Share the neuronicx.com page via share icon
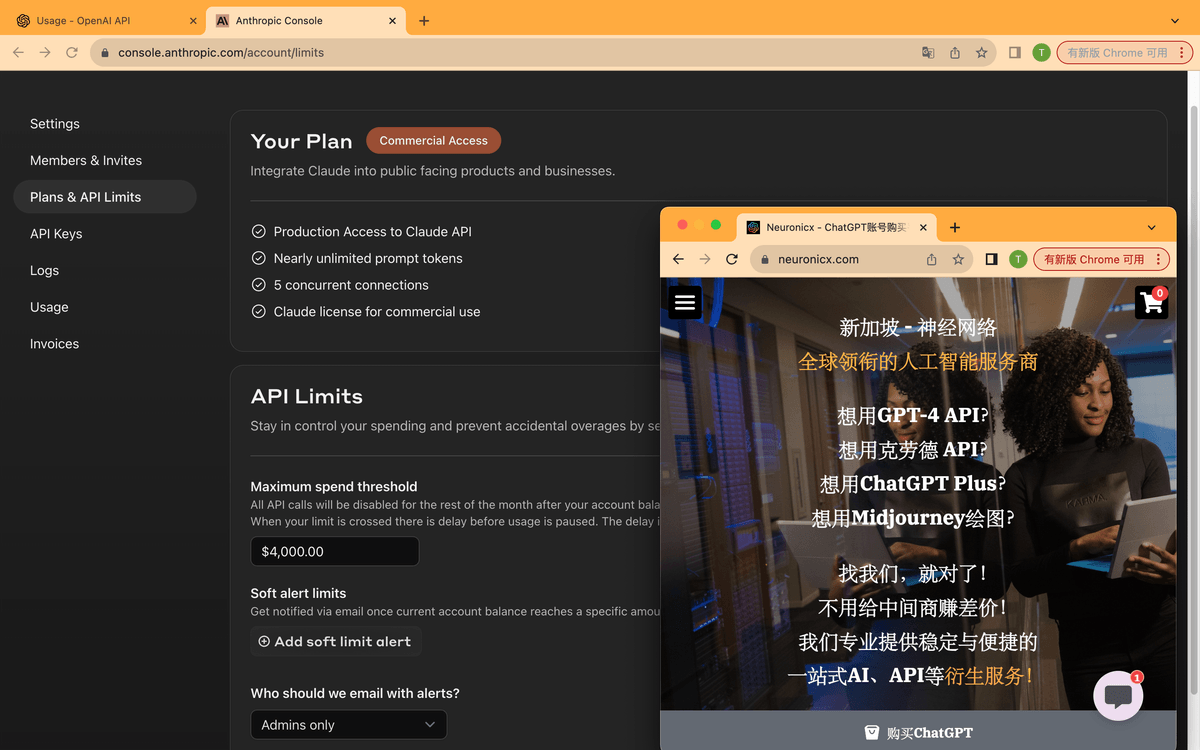Viewport: 1200px width, 750px height. click(931, 259)
